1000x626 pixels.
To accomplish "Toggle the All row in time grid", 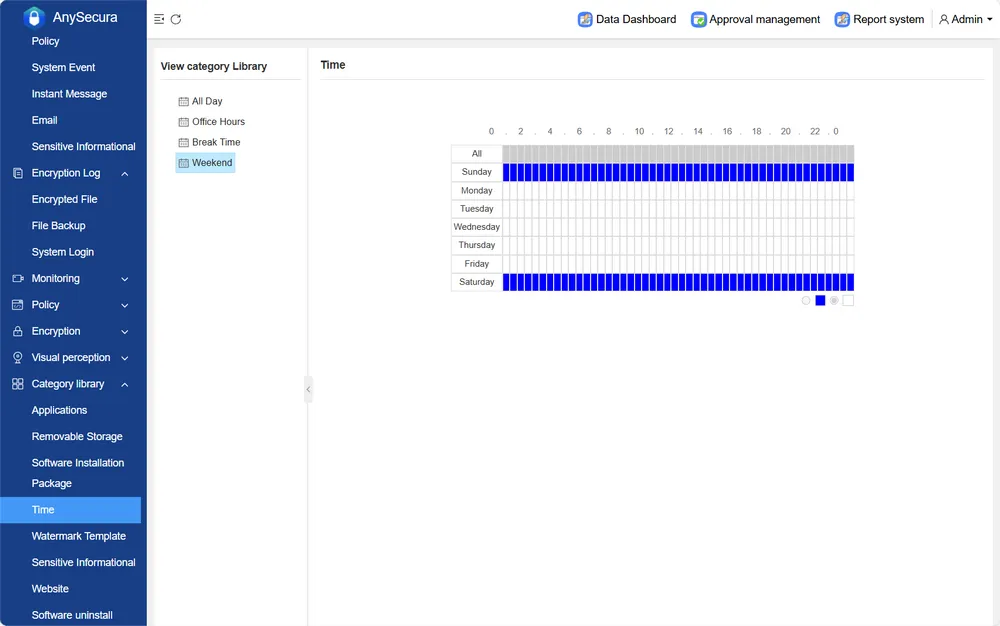I will [477, 154].
